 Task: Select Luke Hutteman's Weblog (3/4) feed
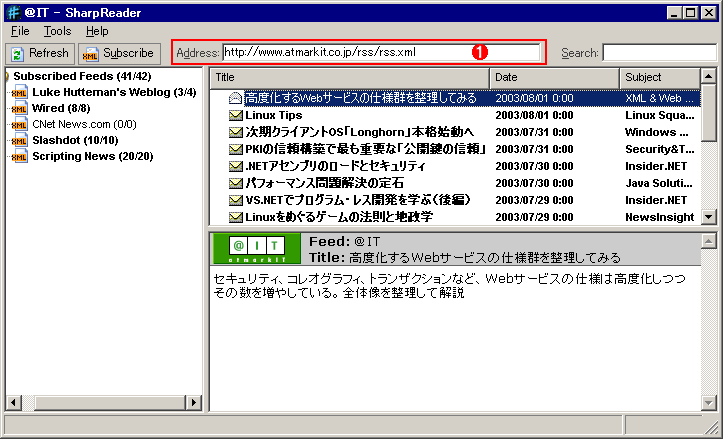click(114, 92)
